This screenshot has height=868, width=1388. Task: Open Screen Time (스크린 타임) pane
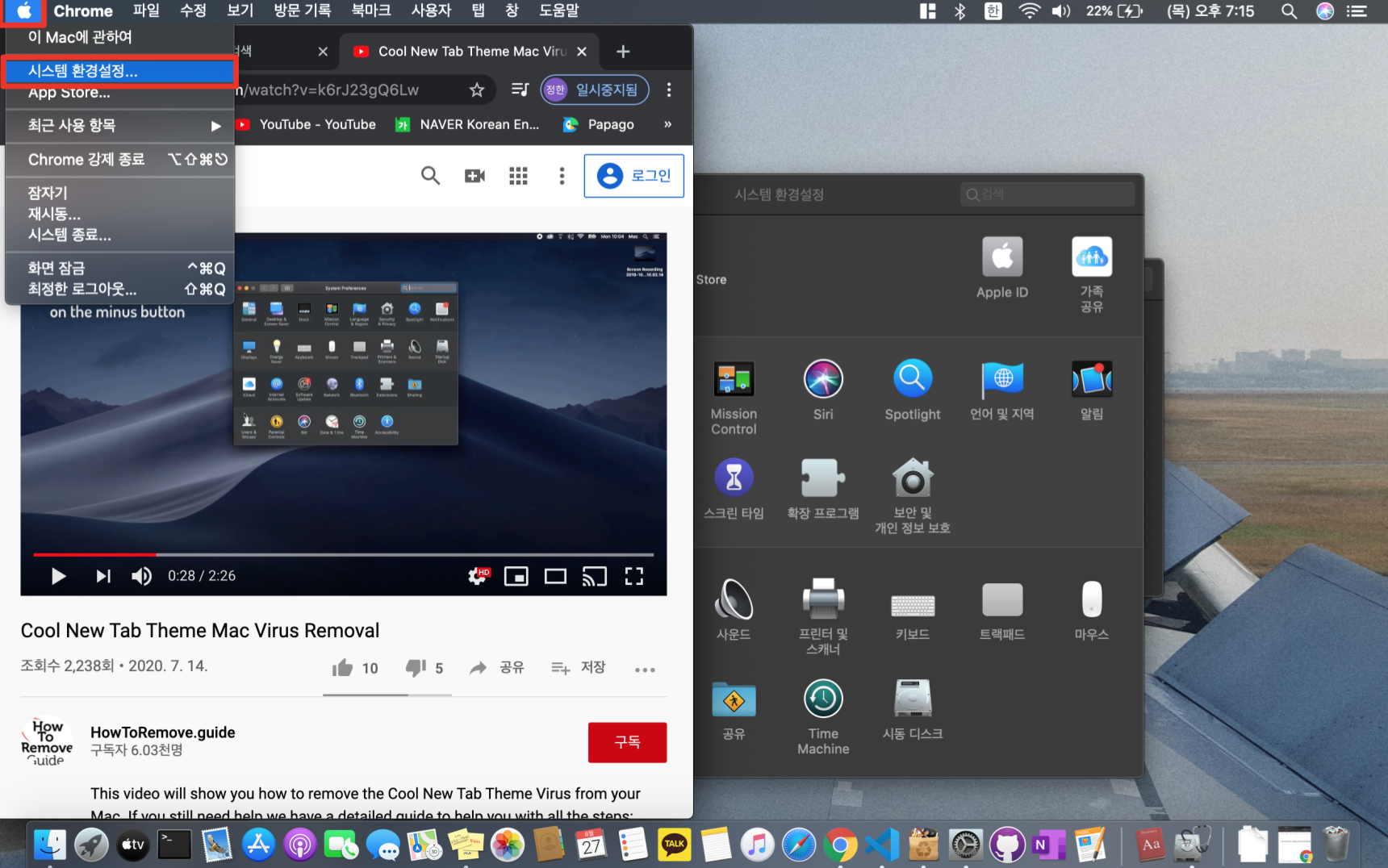[734, 489]
